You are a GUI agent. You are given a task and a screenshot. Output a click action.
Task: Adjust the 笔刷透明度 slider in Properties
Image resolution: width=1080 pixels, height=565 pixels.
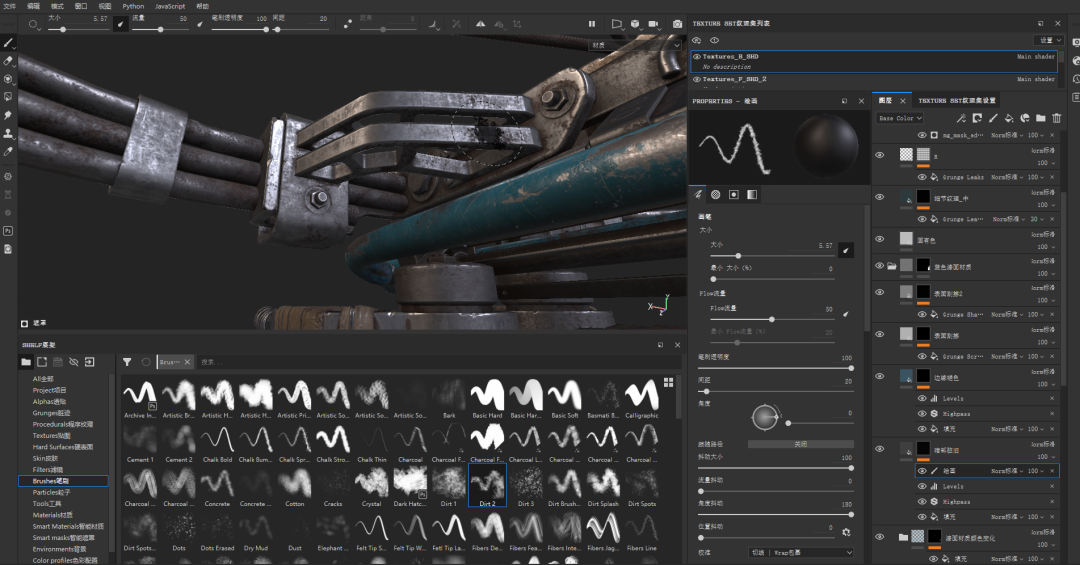click(x=775, y=369)
